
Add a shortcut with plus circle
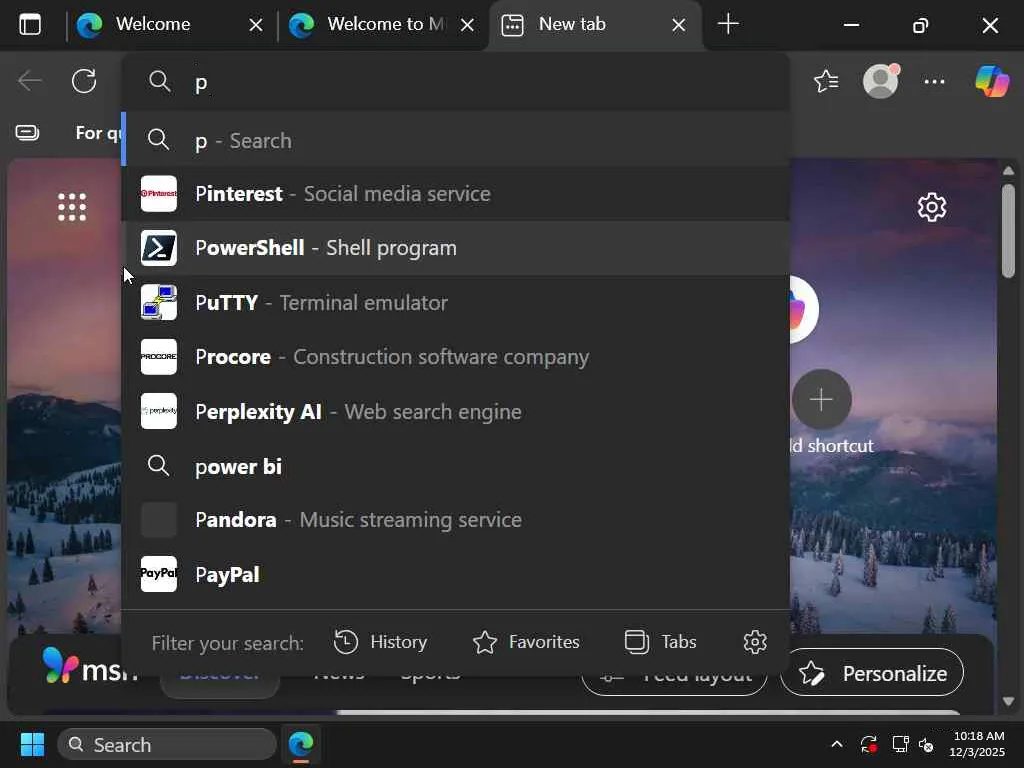coord(822,399)
